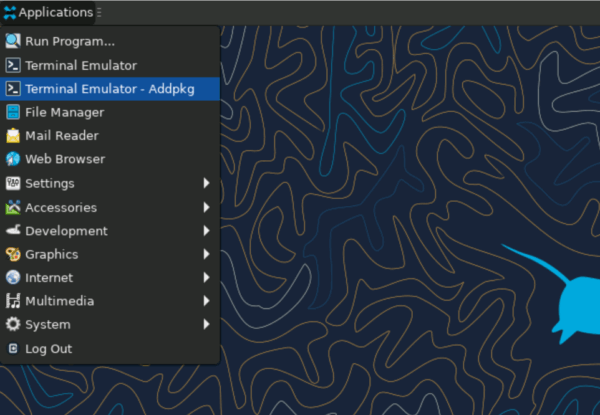This screenshot has height=415, width=600.
Task: Click the Applications panel button
Action: click(48, 13)
